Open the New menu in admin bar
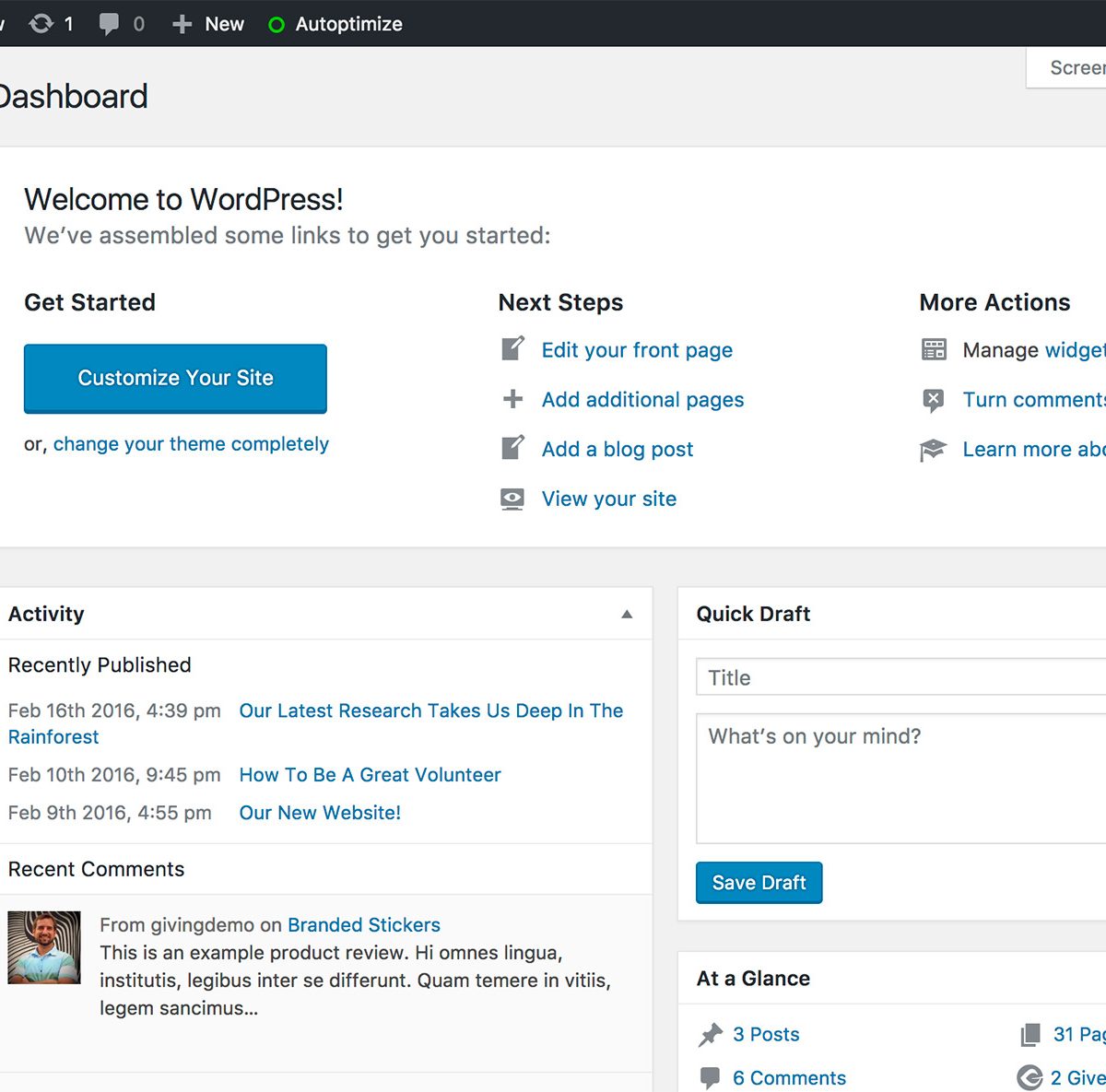 (208, 24)
